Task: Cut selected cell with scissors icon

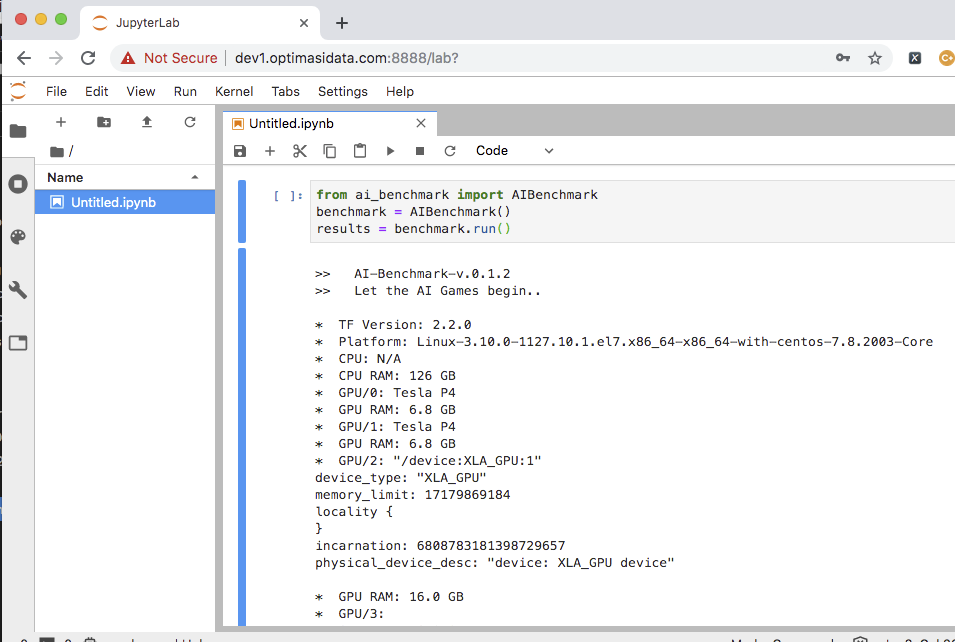Action: (x=299, y=151)
